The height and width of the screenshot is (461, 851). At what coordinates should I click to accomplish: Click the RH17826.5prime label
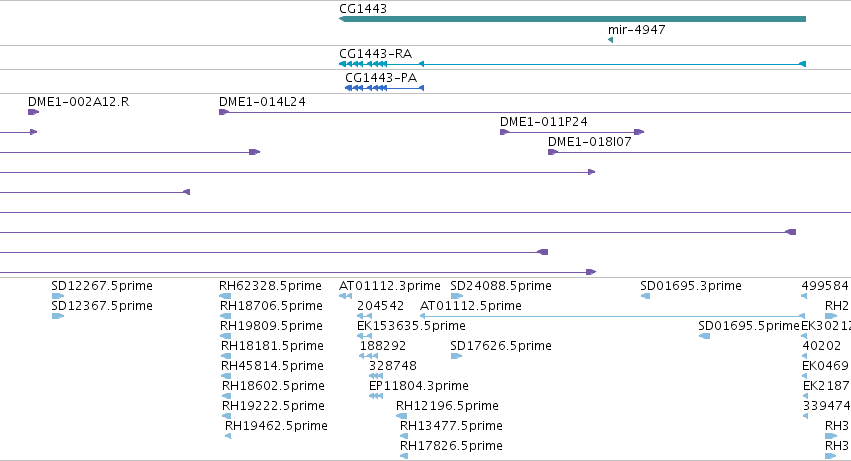pyautogui.click(x=451, y=446)
